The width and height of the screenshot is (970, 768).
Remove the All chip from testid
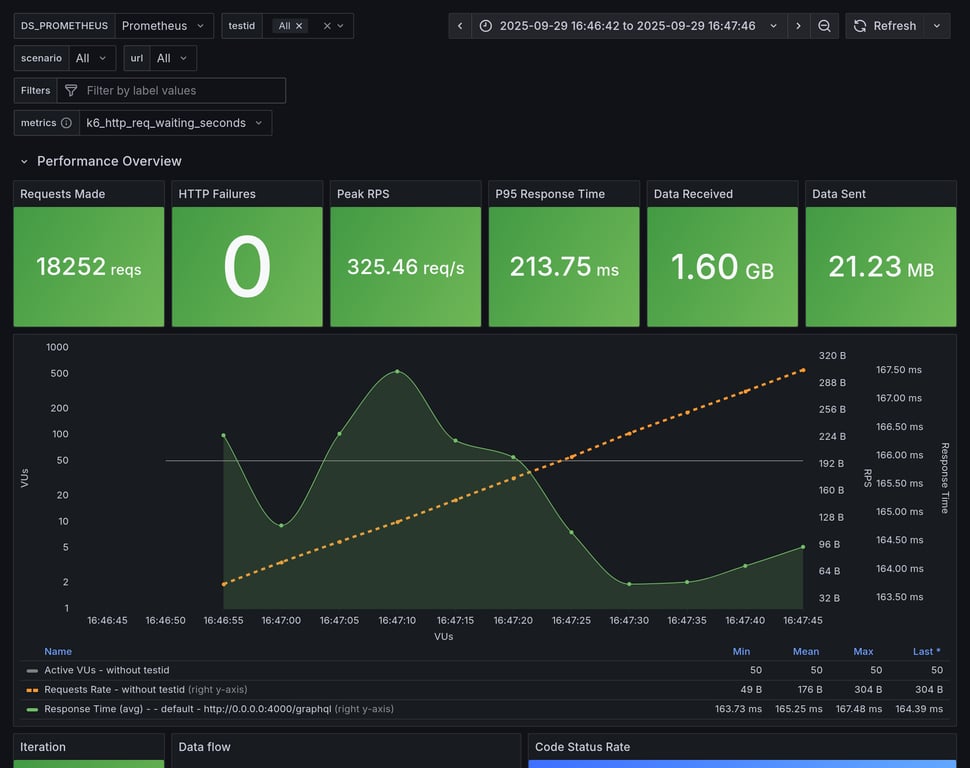point(299,26)
